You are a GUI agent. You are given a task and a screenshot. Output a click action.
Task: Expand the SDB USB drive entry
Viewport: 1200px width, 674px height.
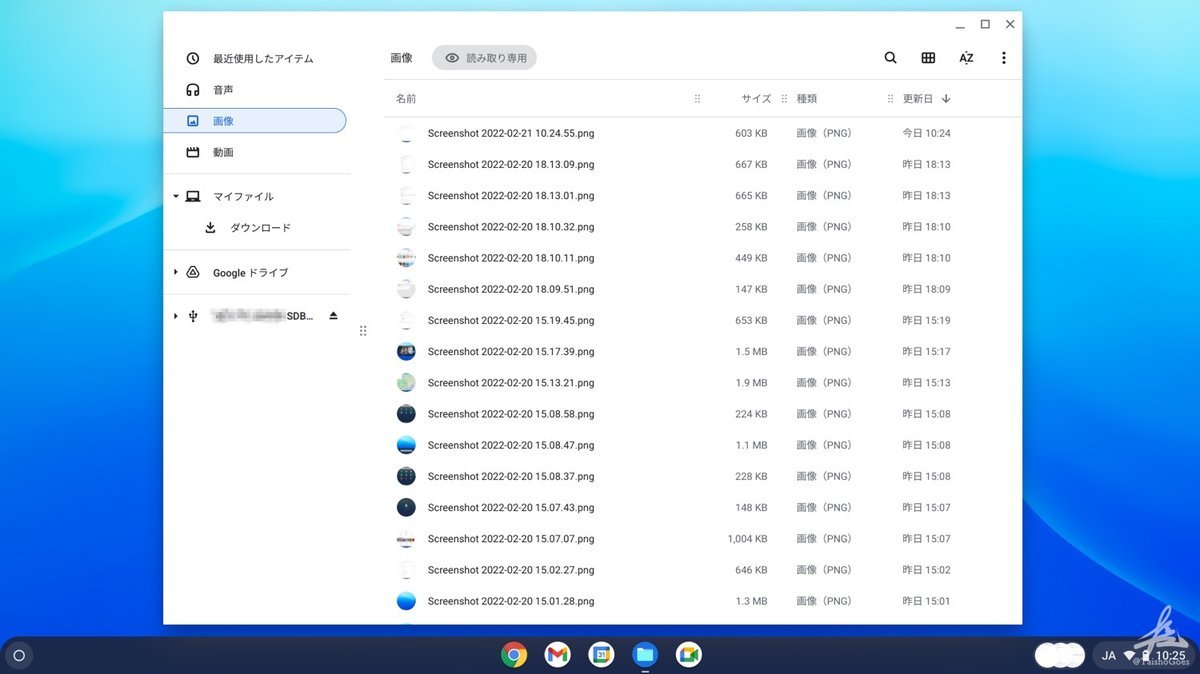(175, 315)
